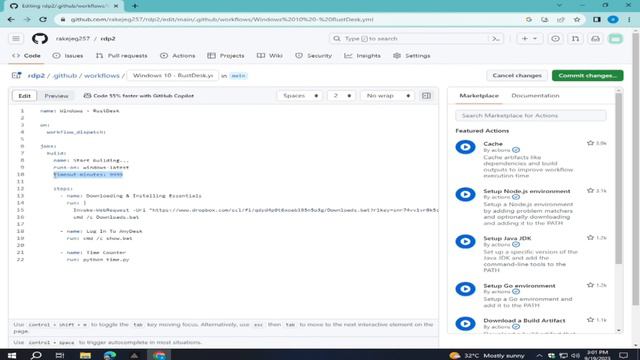Open Windows Start menu
This screenshot has width=640, height=360.
click(x=12, y=355)
